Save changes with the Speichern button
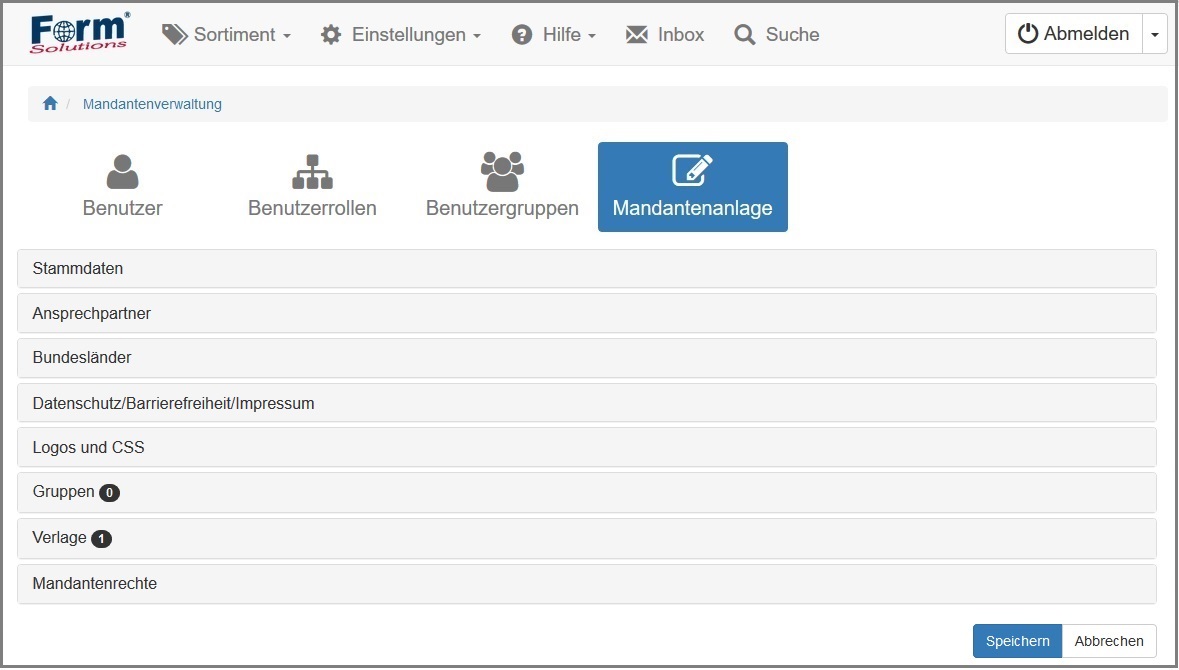This screenshot has width=1179, height=670. pyautogui.click(x=1017, y=641)
